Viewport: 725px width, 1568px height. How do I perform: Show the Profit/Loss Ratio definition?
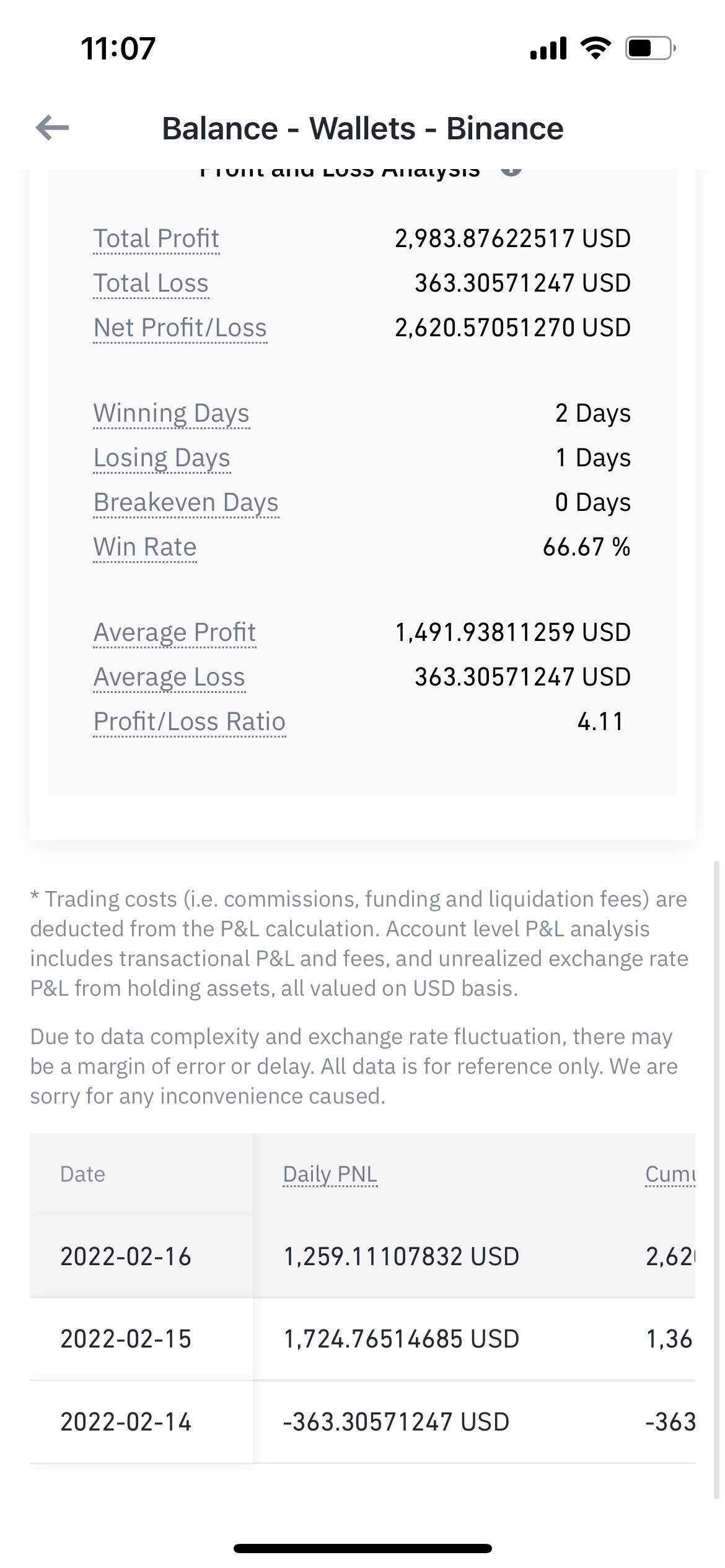(x=189, y=721)
